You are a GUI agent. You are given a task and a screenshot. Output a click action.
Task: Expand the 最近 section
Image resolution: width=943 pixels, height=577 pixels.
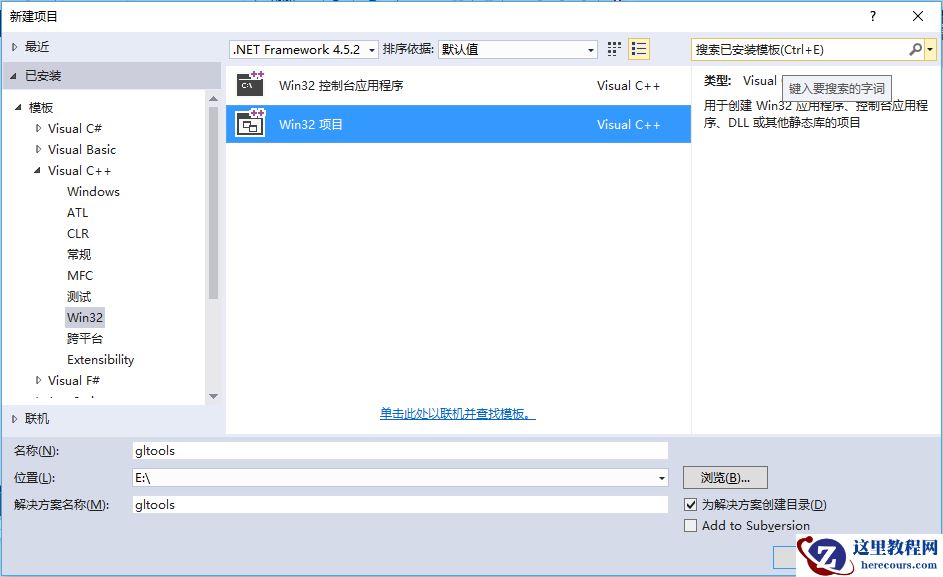(14, 46)
